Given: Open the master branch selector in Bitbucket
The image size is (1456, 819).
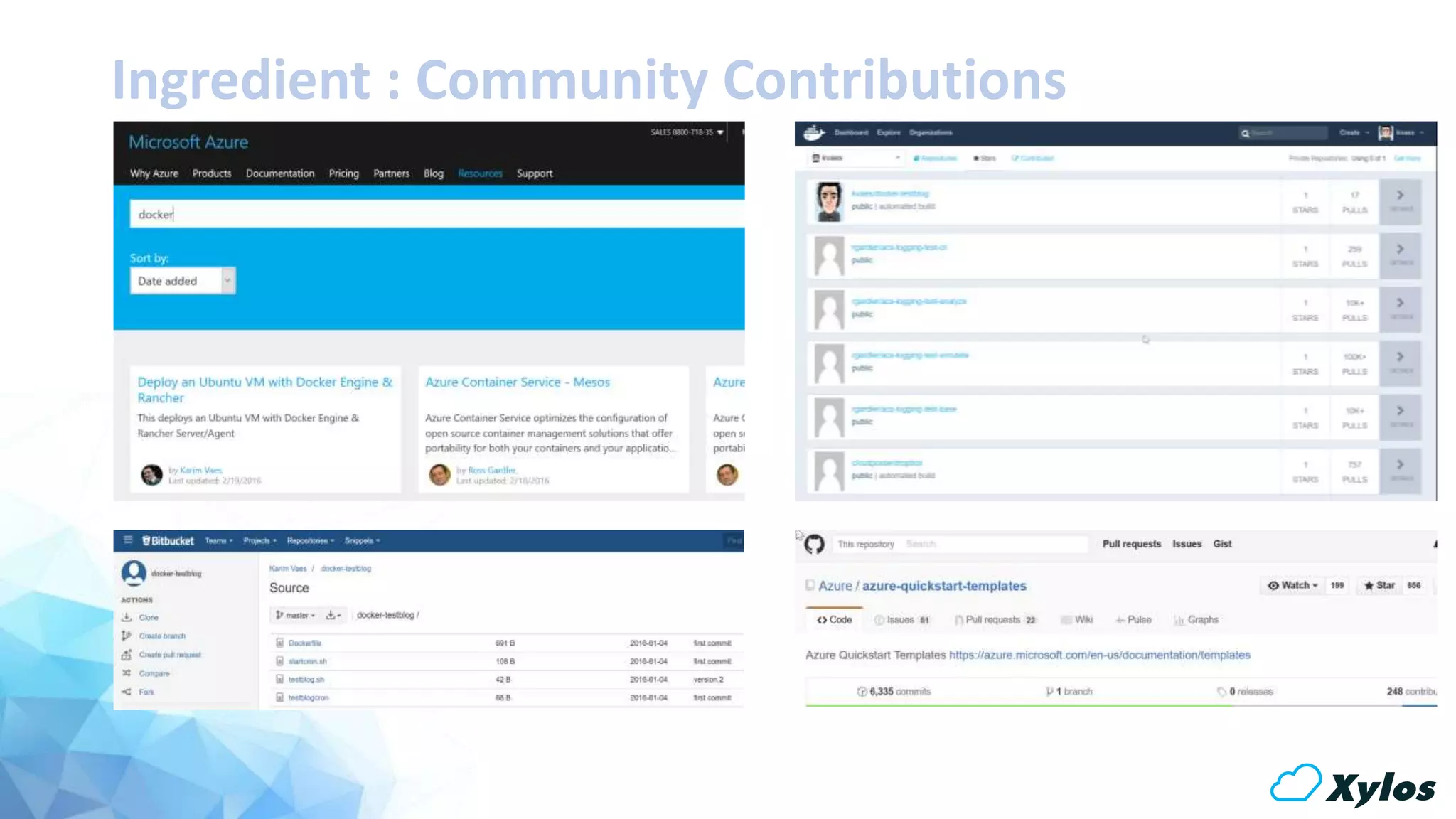Looking at the screenshot, I should point(295,615).
